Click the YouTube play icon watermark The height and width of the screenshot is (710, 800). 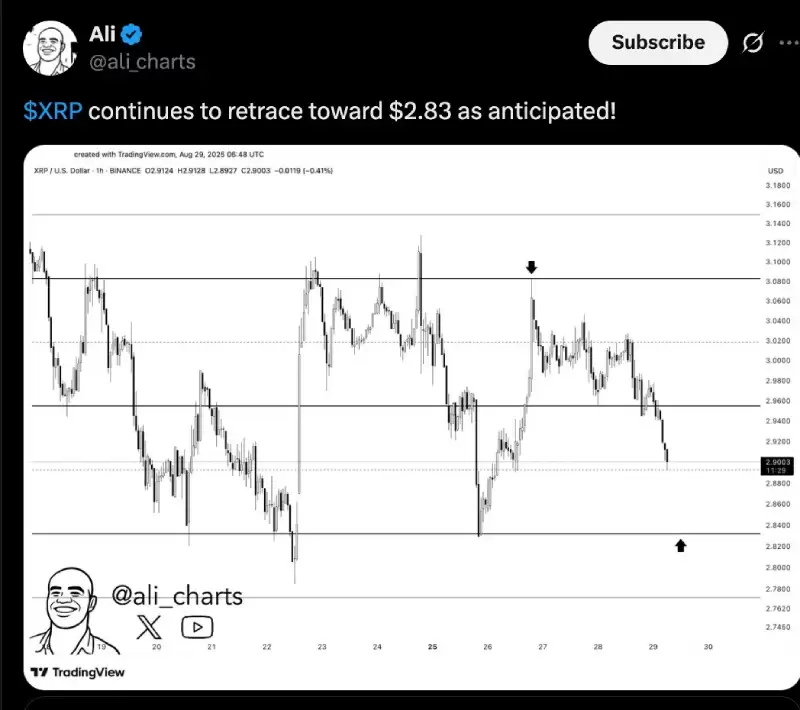[x=197, y=627]
